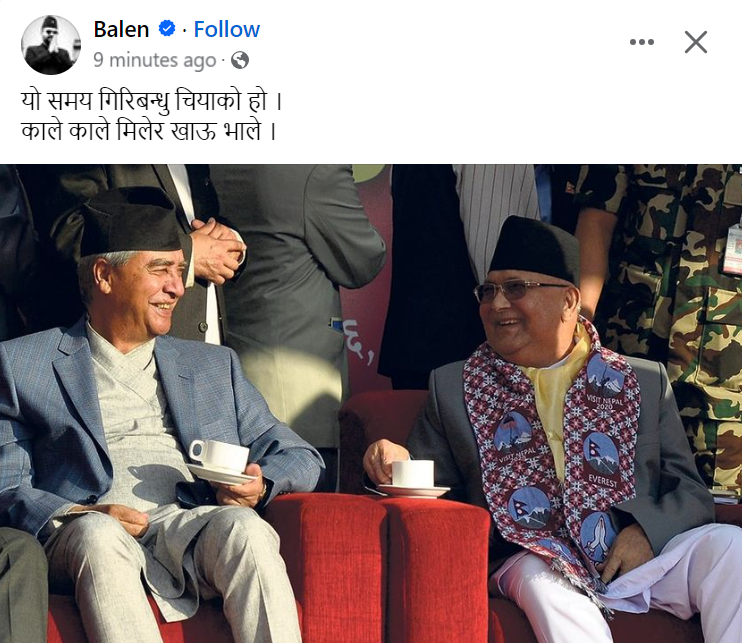Viewport: 742px width, 643px height.
Task: Open Balen's circular profile picture
Action: click(x=51, y=44)
